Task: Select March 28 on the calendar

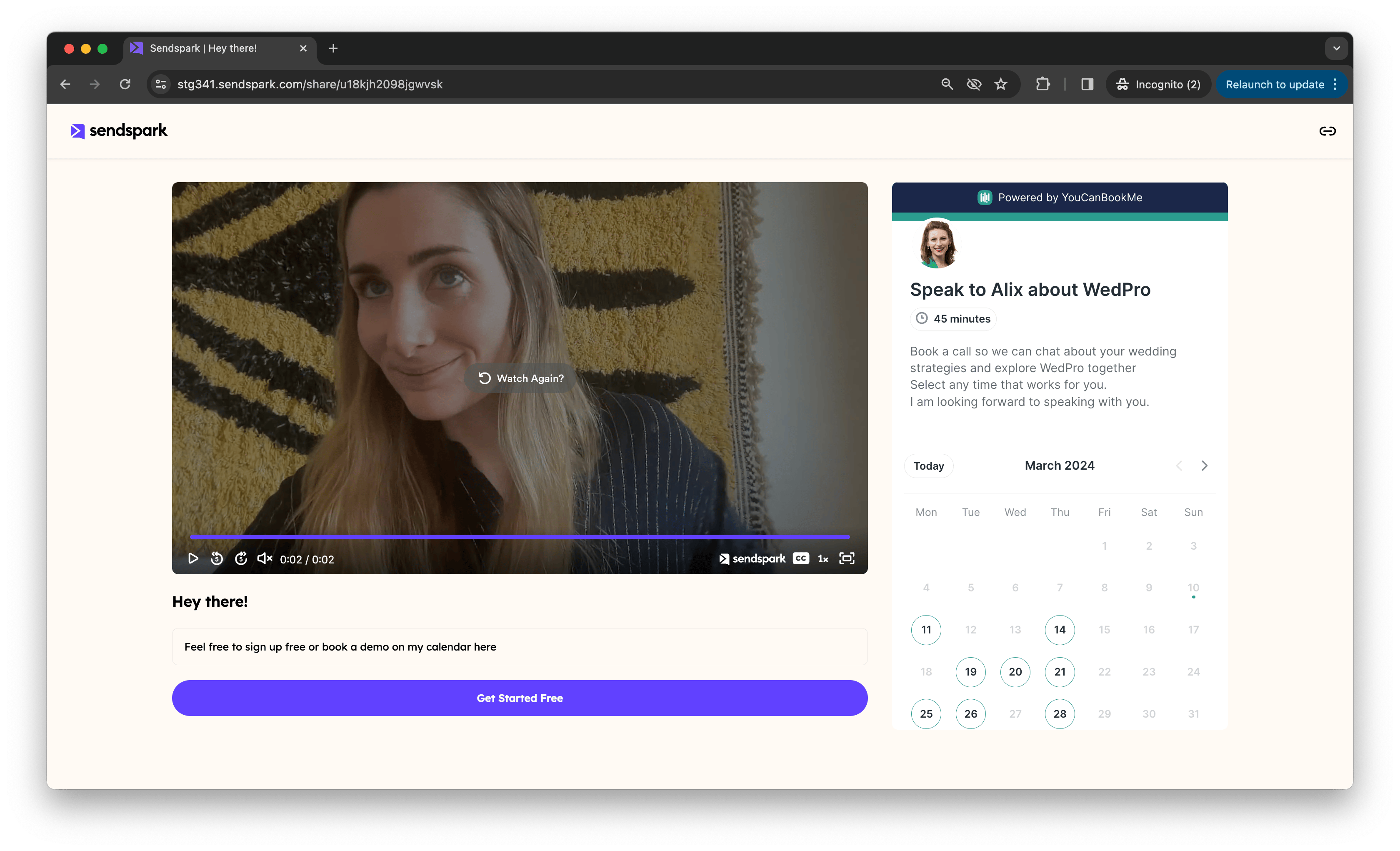Action: tap(1060, 714)
